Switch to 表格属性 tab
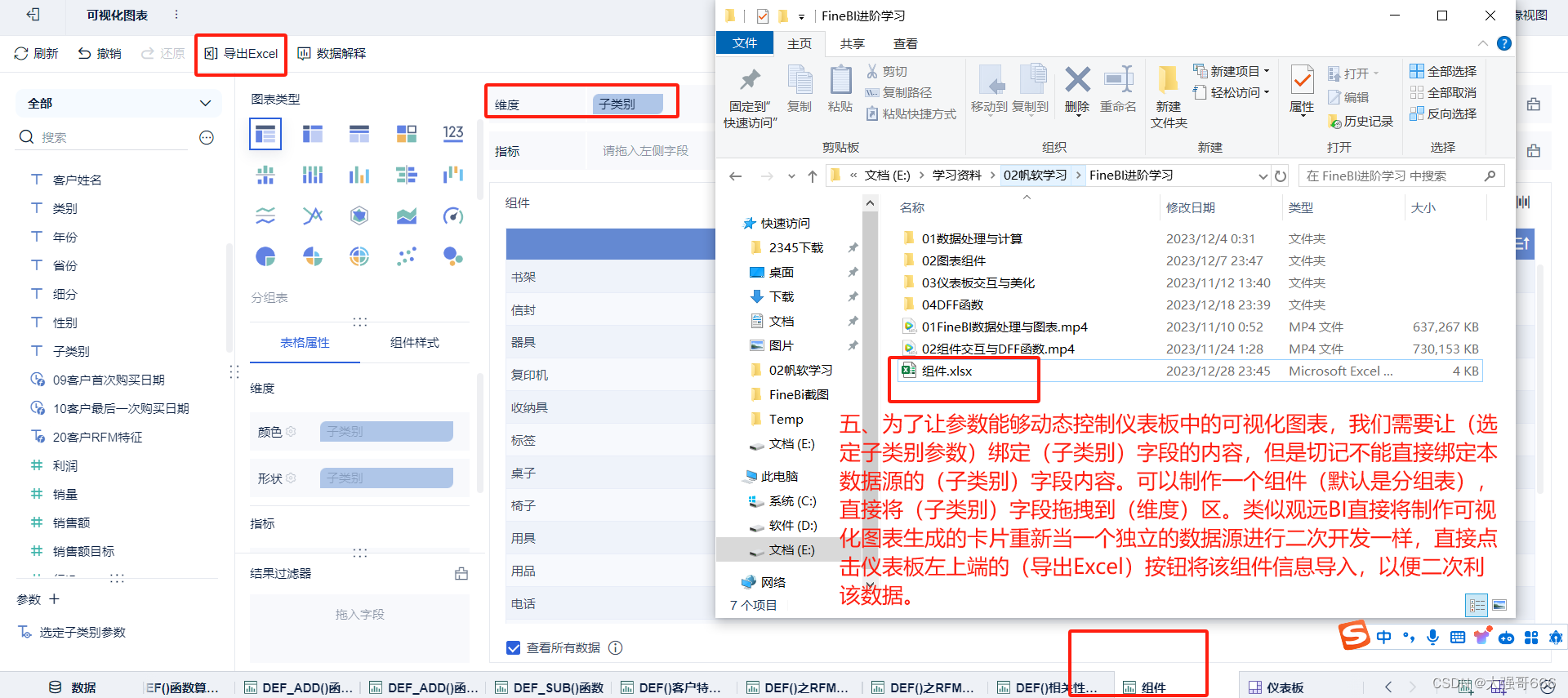Image resolution: width=1568 pixels, height=698 pixels. click(x=305, y=343)
